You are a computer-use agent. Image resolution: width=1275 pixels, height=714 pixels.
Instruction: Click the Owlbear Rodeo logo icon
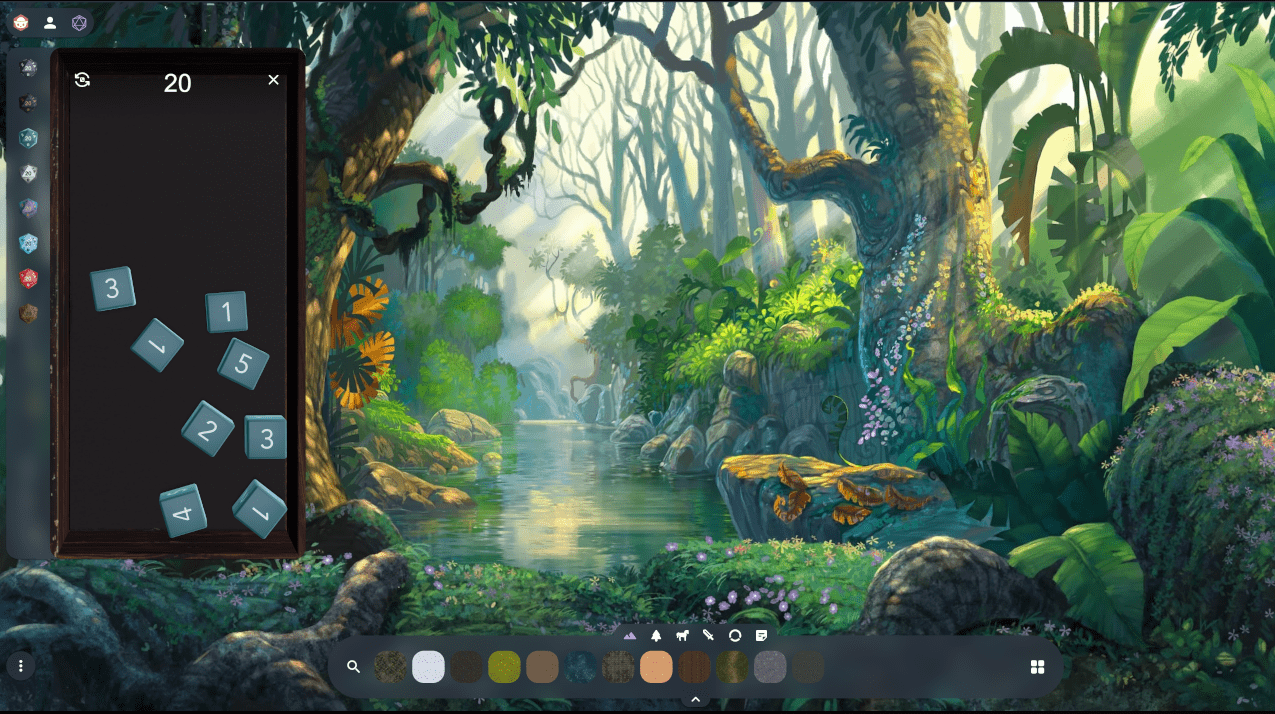[x=21, y=23]
